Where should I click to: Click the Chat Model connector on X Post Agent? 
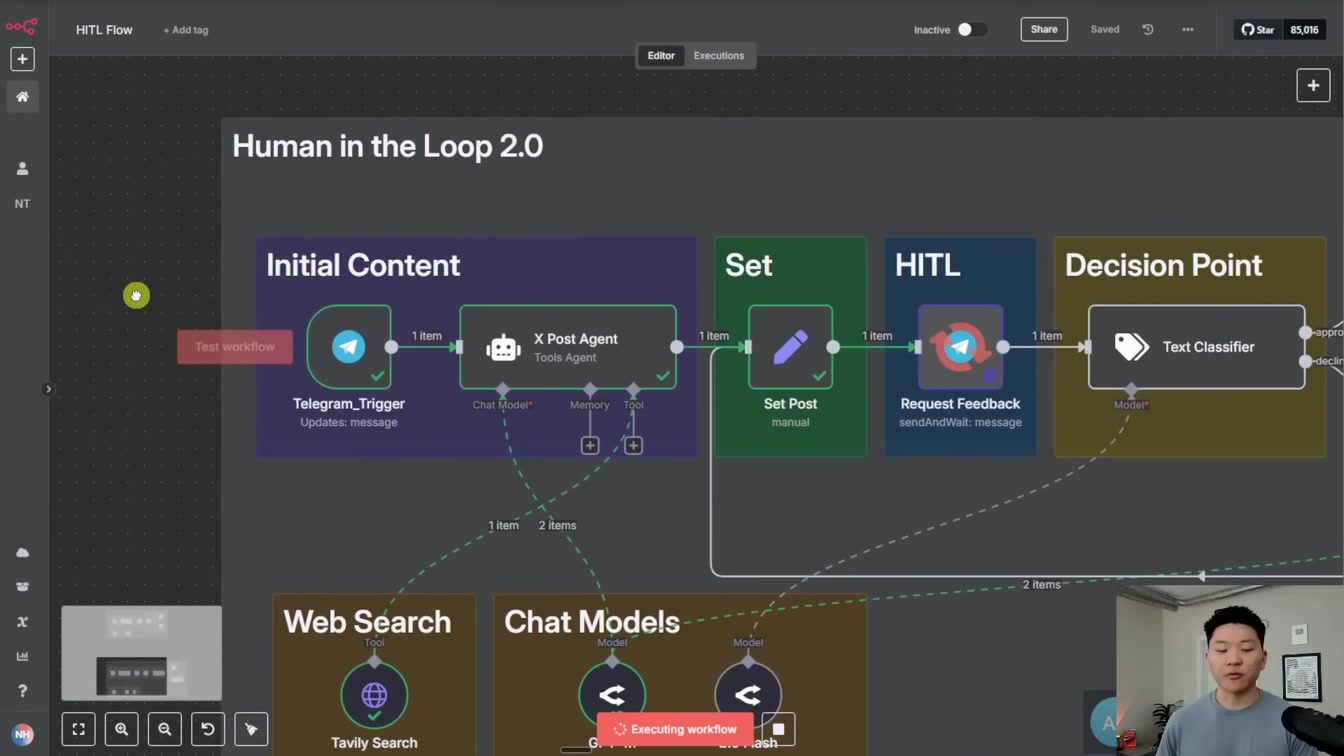coord(503,389)
